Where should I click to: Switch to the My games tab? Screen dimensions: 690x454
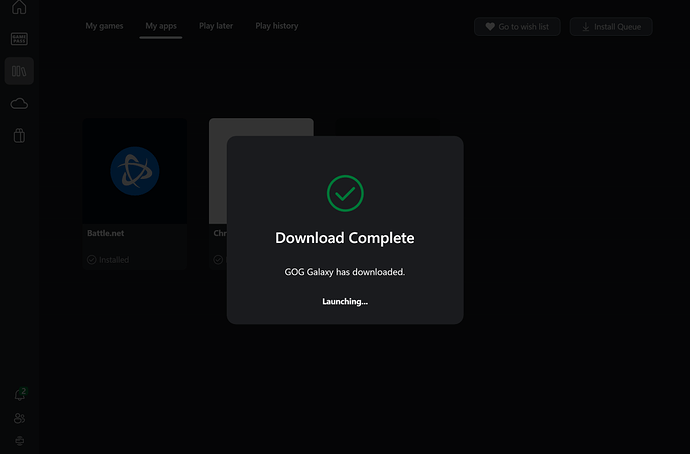(x=104, y=26)
